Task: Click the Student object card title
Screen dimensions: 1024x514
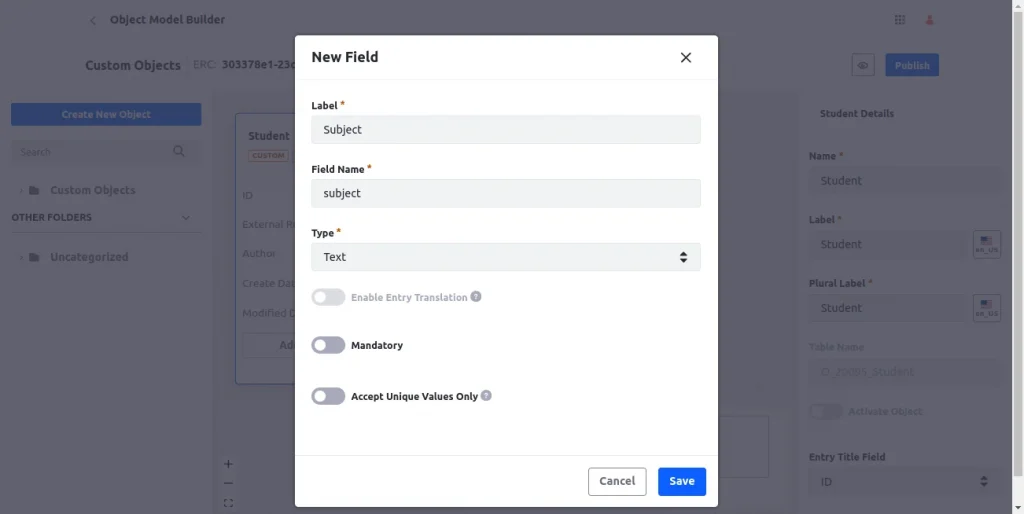Action: [268, 136]
